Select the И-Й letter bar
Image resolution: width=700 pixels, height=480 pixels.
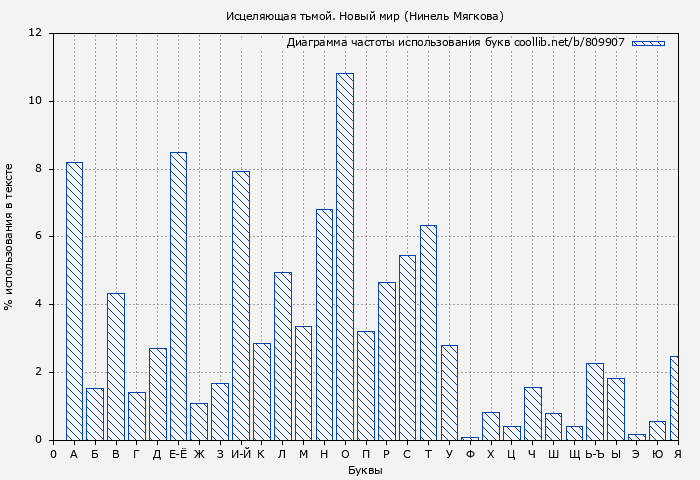[x=240, y=305]
